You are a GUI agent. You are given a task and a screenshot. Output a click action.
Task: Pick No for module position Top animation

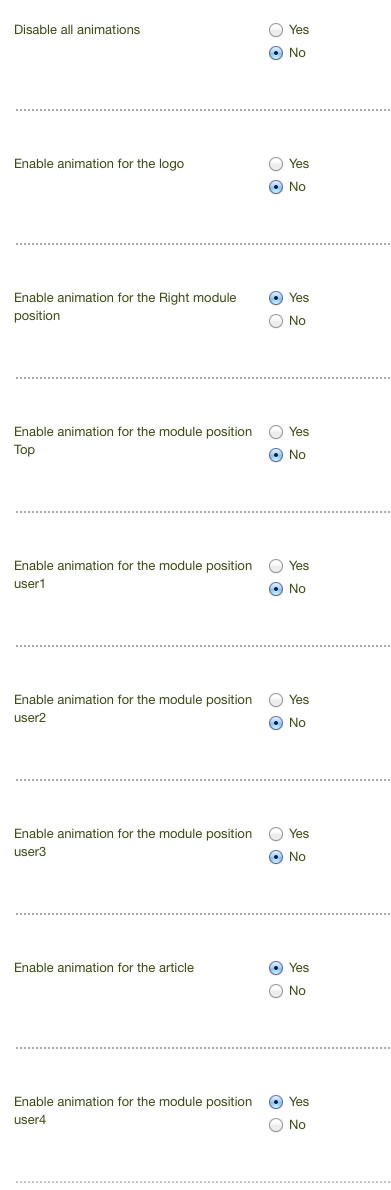click(276, 455)
